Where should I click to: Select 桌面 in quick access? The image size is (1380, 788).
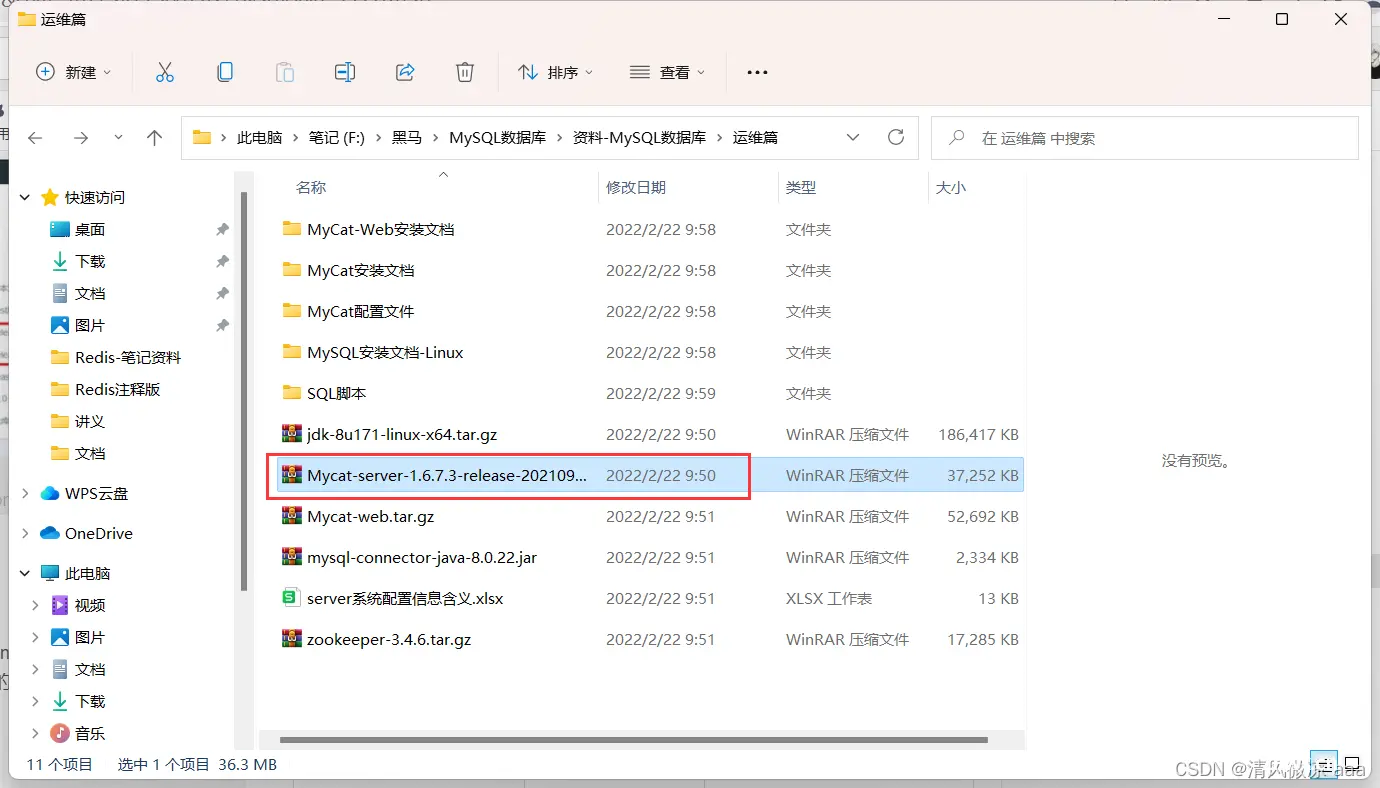pyautogui.click(x=90, y=229)
